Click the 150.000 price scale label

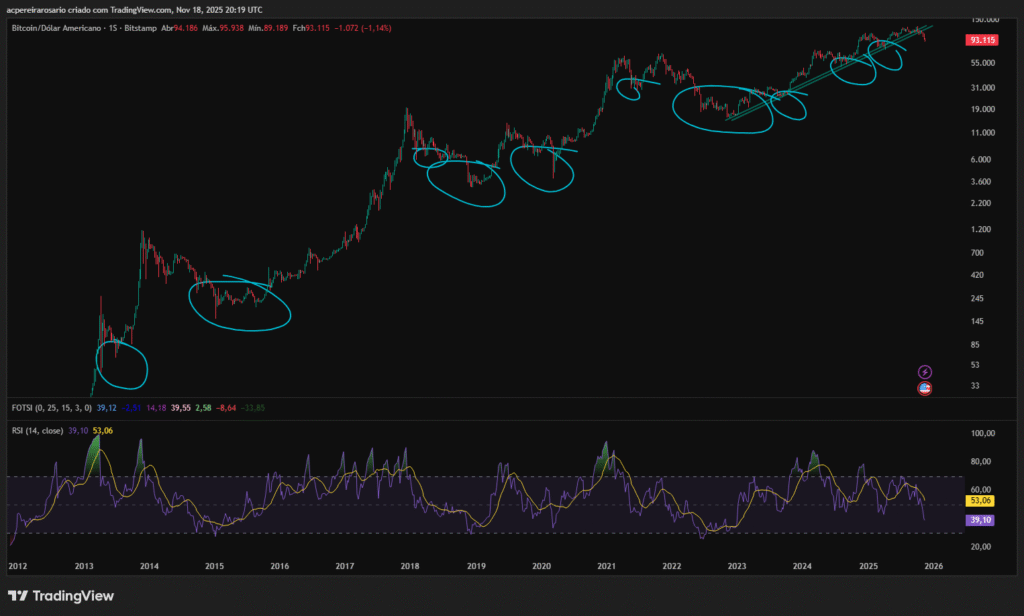[x=985, y=19]
